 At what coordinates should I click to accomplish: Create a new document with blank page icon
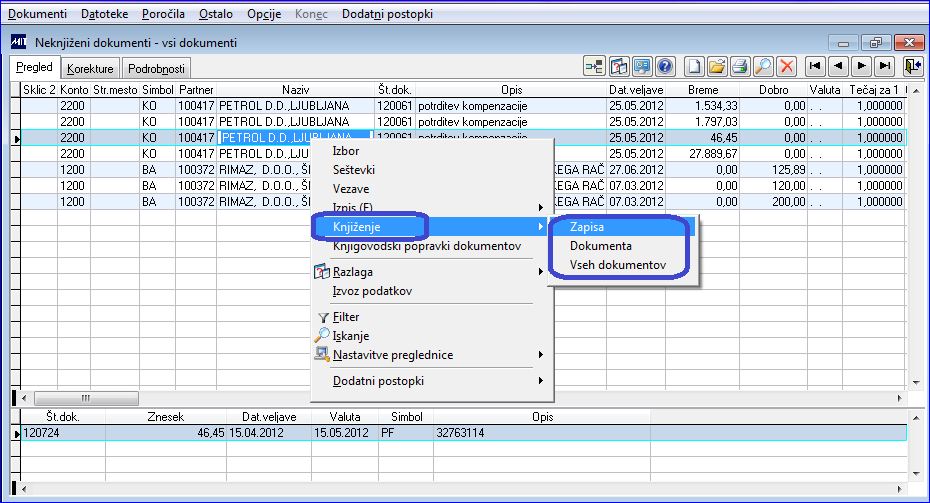point(693,66)
